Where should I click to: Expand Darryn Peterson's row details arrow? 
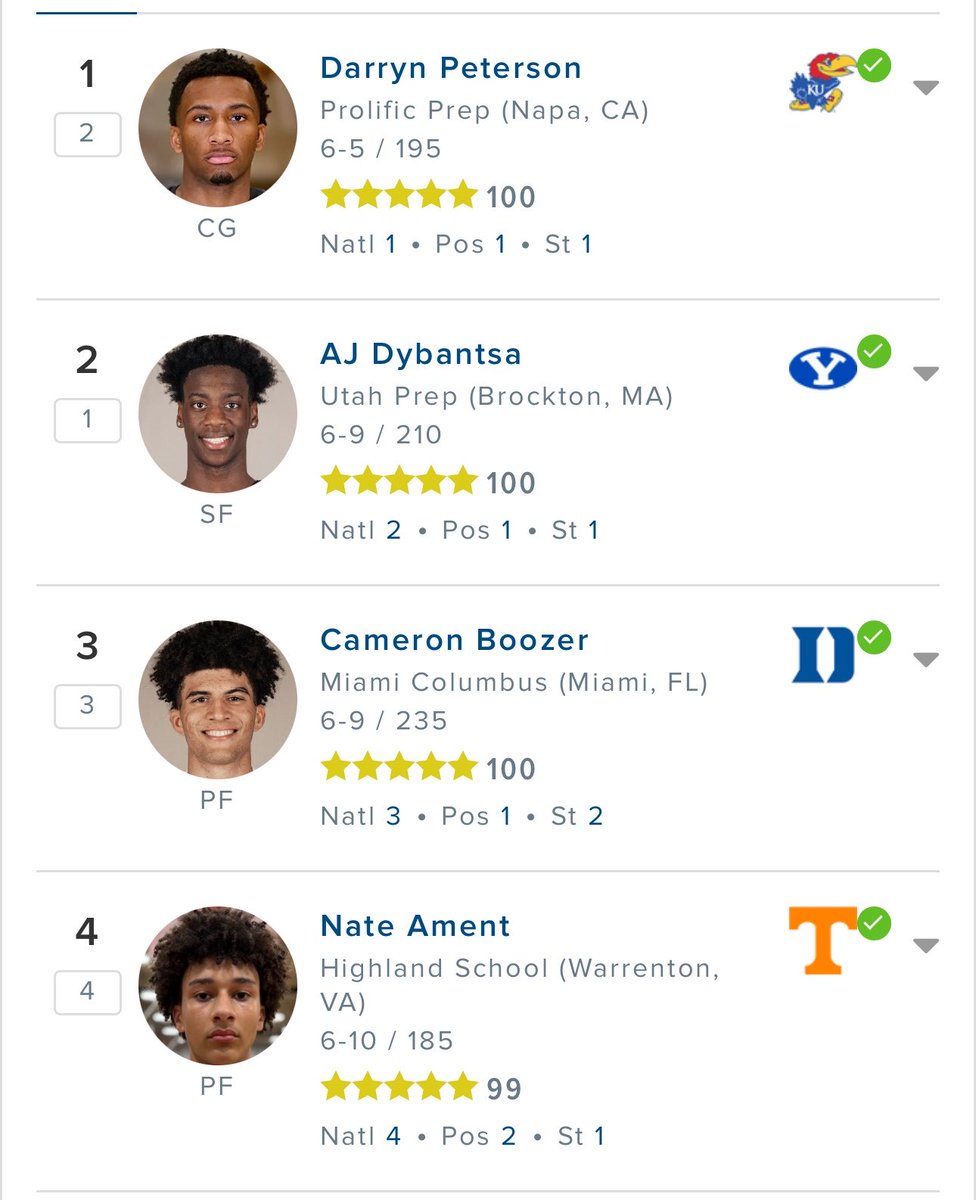tap(926, 88)
